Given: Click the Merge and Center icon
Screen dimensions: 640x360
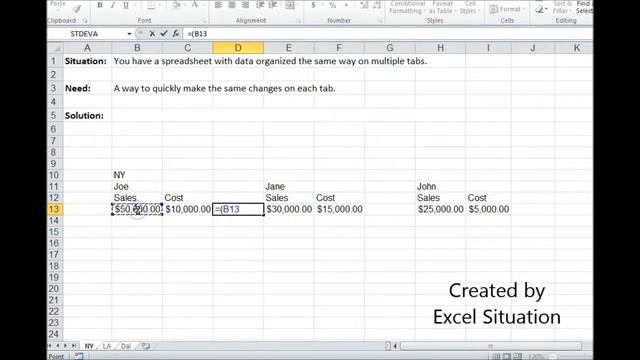Looking at the screenshot, I should tap(290, 5).
